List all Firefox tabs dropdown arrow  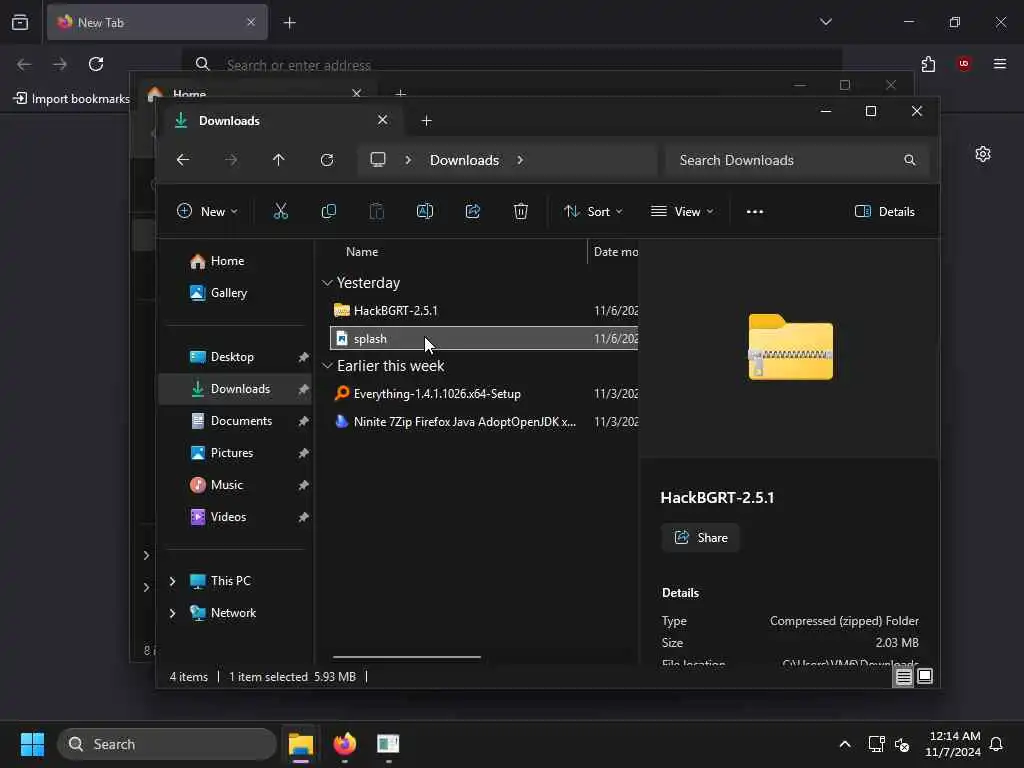pyautogui.click(x=826, y=22)
